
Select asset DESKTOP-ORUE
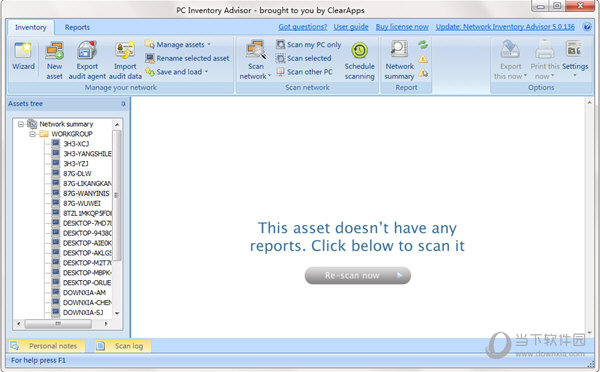pos(87,283)
